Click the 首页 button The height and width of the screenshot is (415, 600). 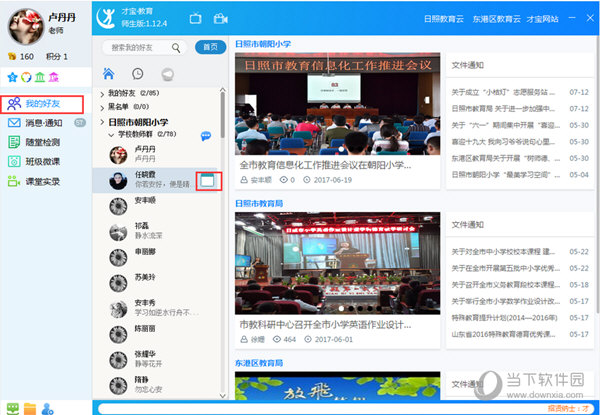coord(210,47)
